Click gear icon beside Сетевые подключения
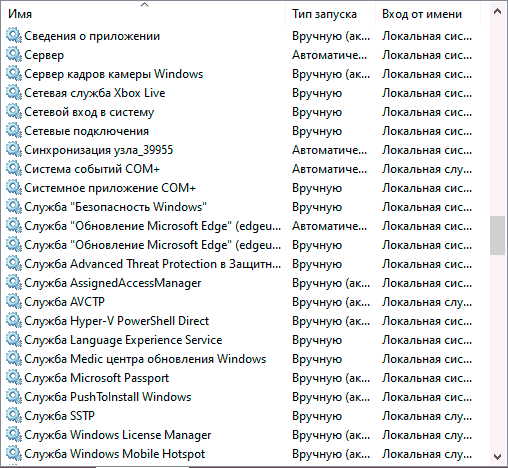Viewport: 508px width, 468px height. click(x=14, y=131)
